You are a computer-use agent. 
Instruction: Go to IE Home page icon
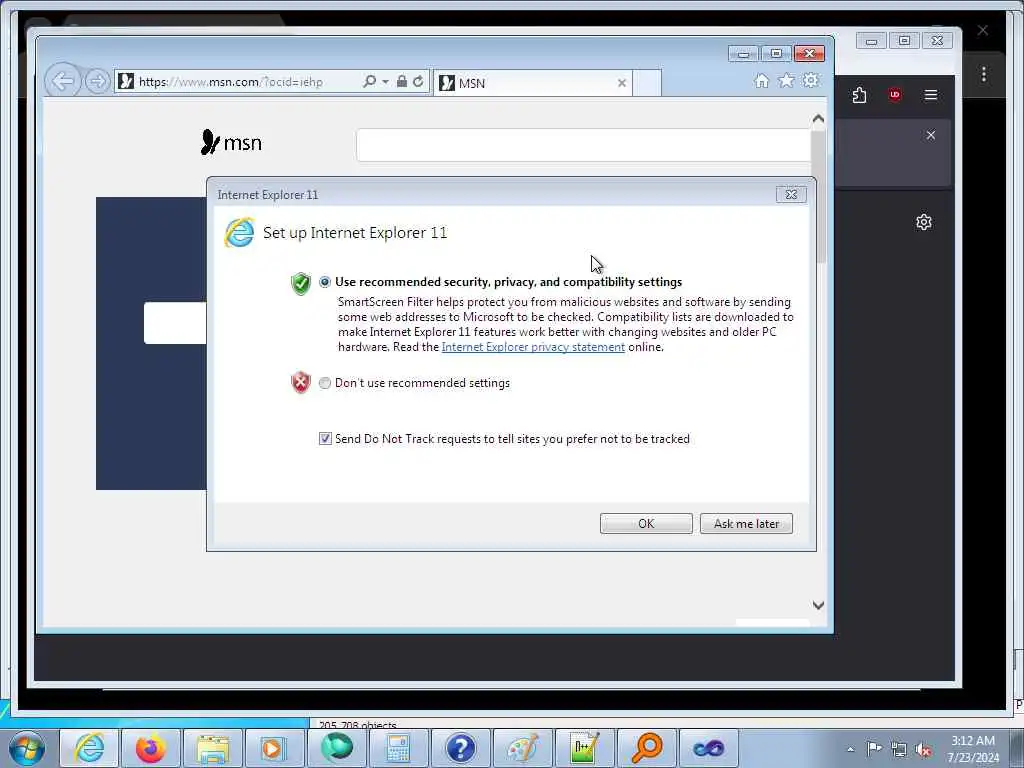(x=761, y=80)
